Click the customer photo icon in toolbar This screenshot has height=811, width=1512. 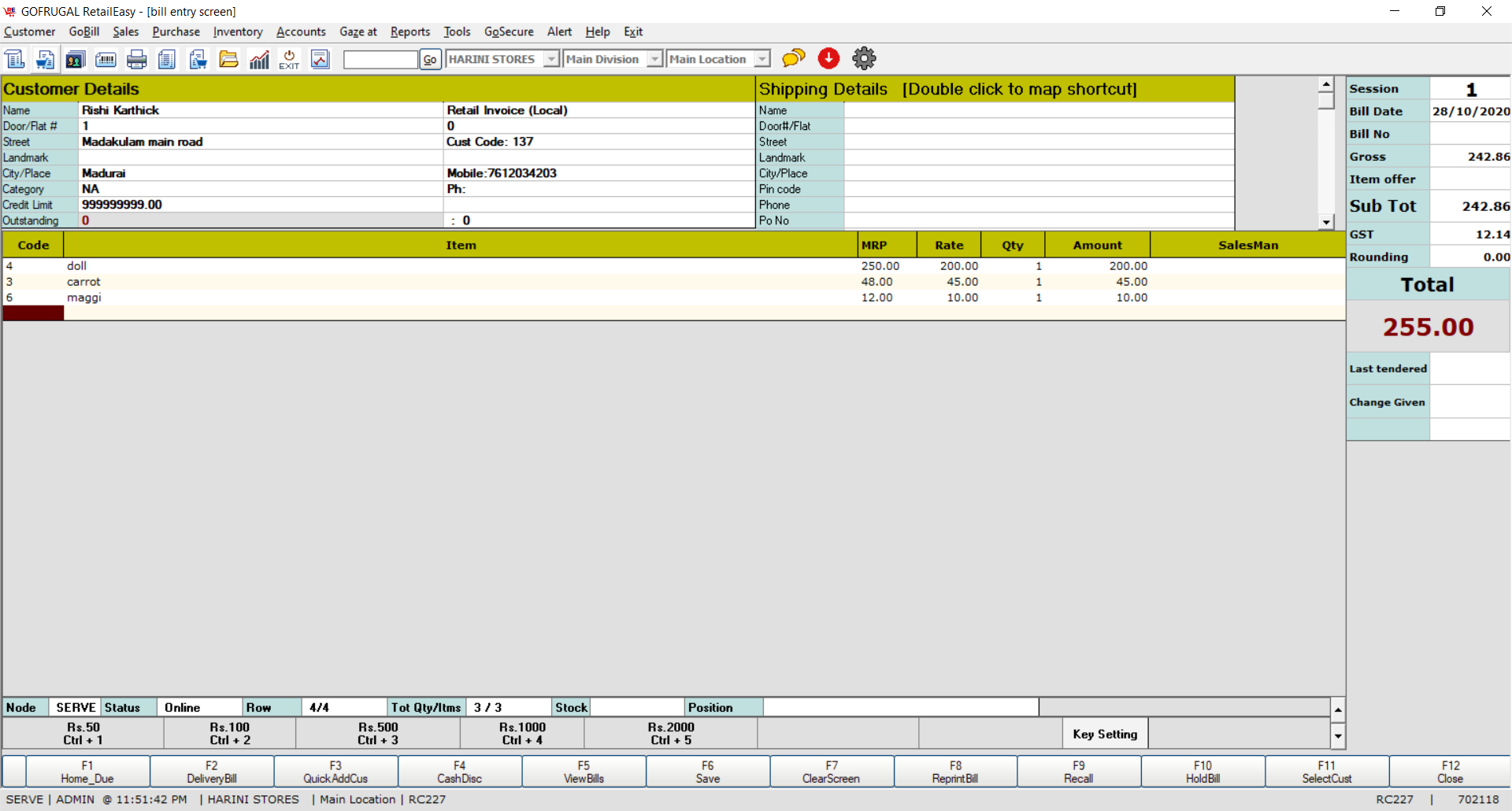point(76,59)
